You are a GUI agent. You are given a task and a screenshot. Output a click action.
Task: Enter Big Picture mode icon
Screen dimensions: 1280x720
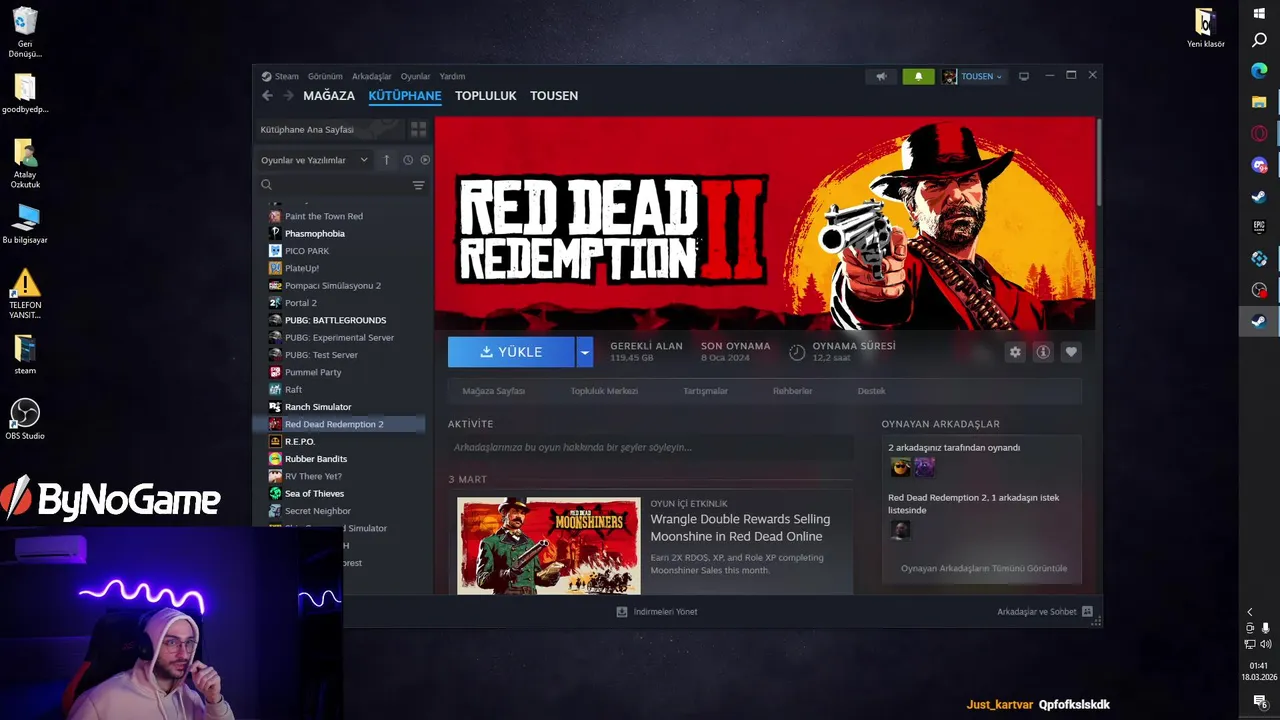(1024, 76)
